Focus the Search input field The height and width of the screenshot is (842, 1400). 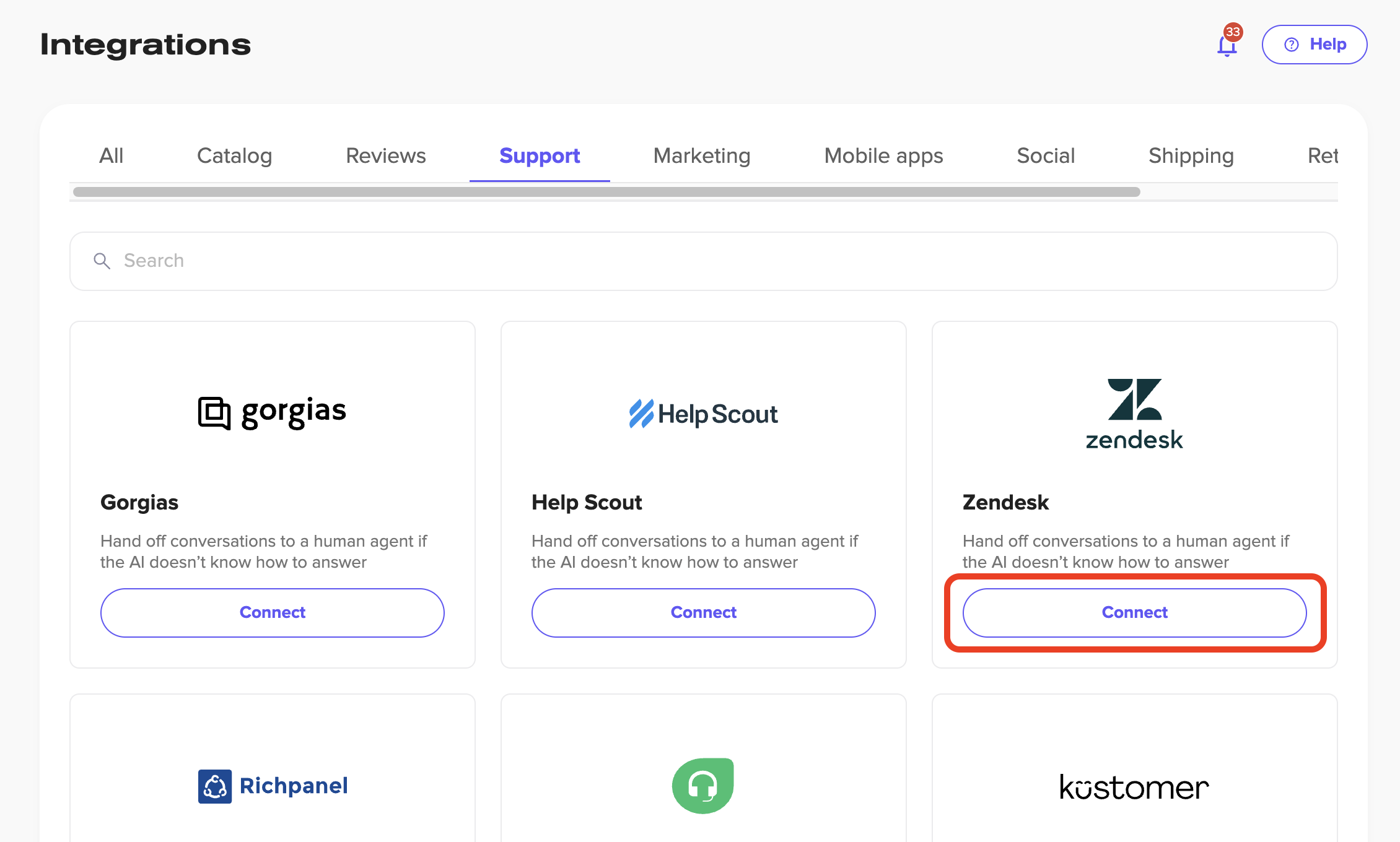(704, 261)
